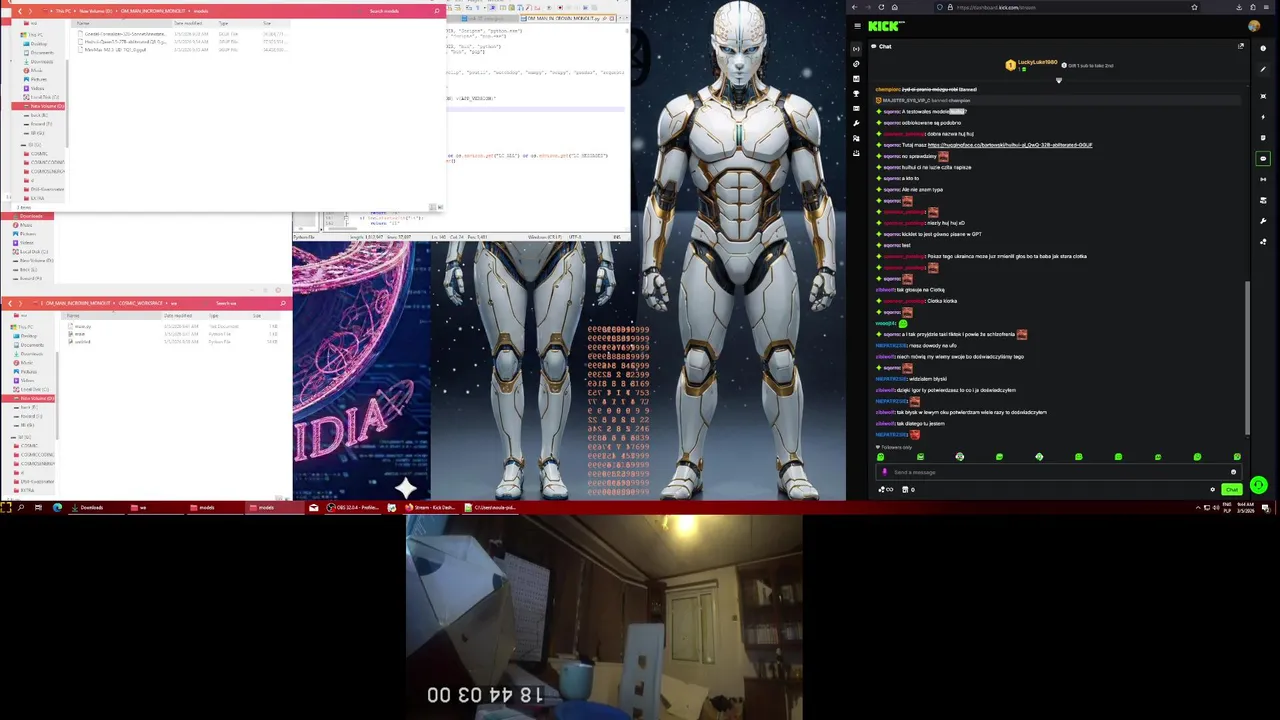Open the analytics chart icon in Kick sidebar
Image resolution: width=1280 pixels, height=720 pixels.
pos(856,78)
